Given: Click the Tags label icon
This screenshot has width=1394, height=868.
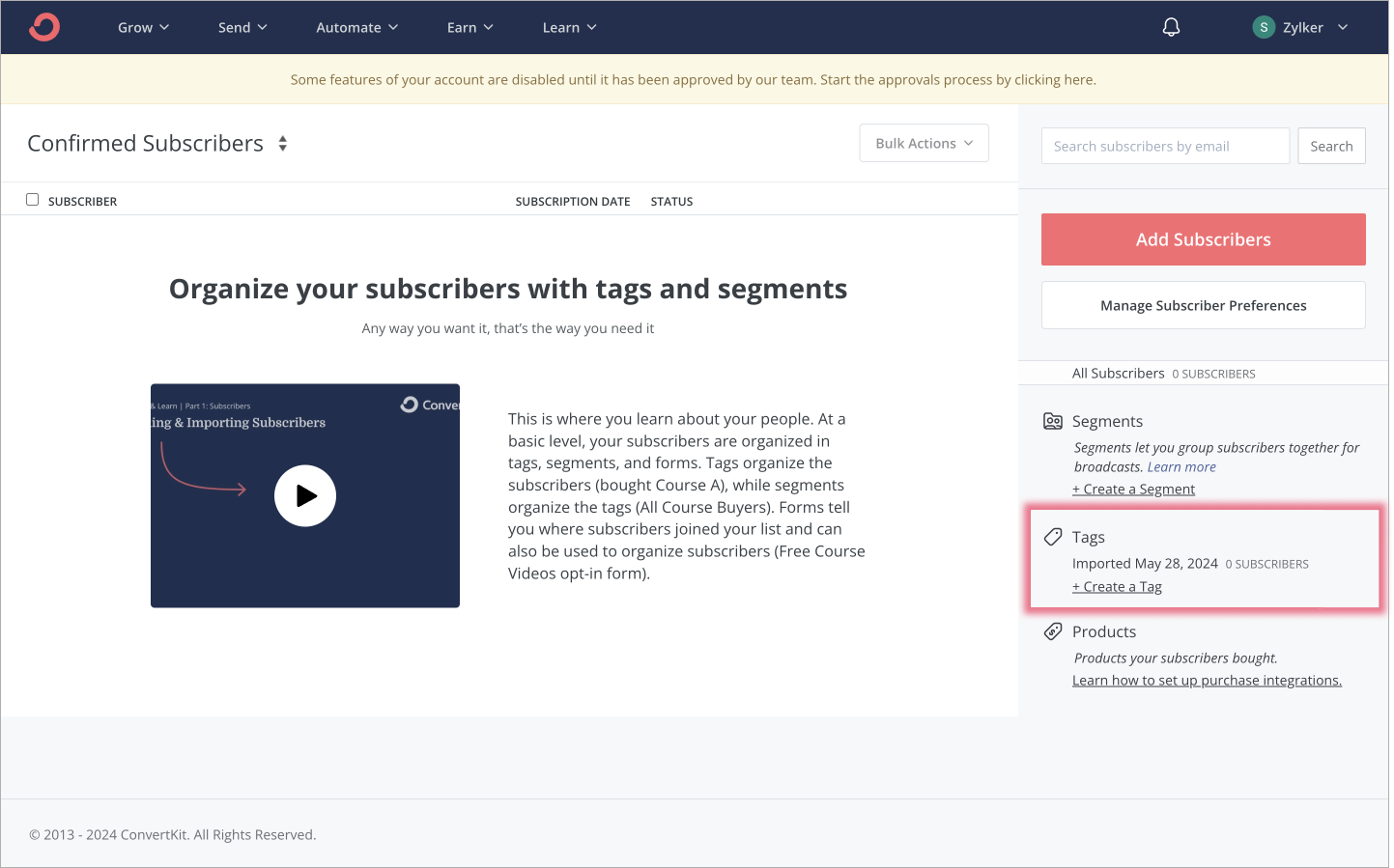Looking at the screenshot, I should 1053,537.
